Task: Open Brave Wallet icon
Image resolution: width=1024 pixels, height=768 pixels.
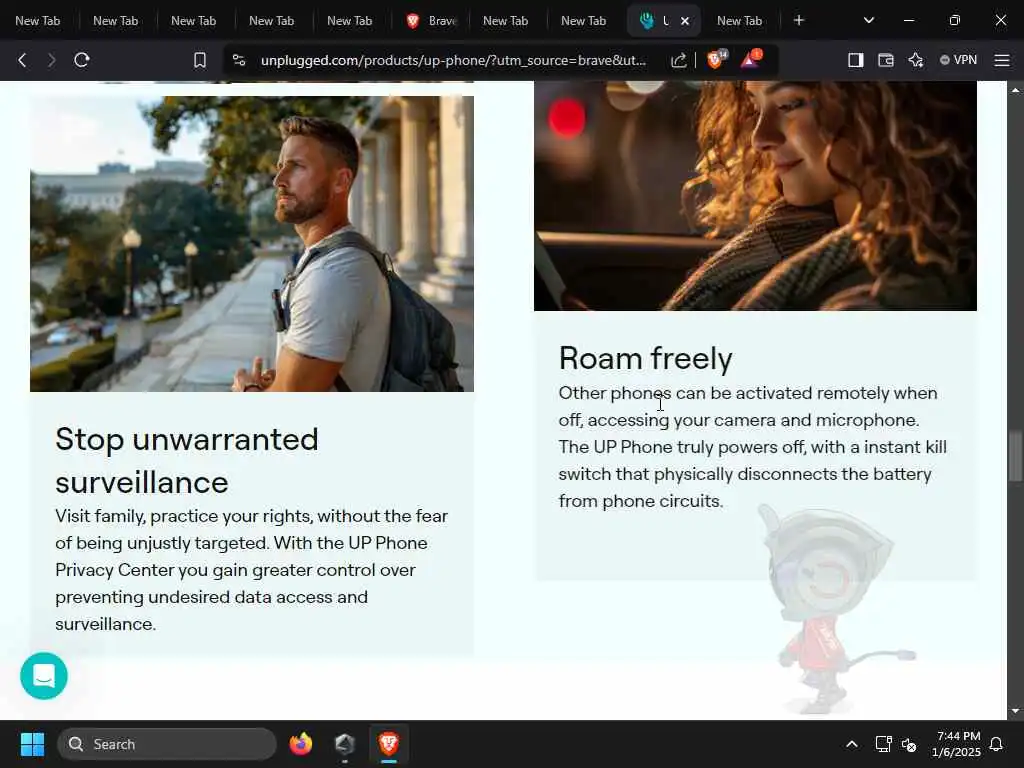Action: (x=886, y=60)
